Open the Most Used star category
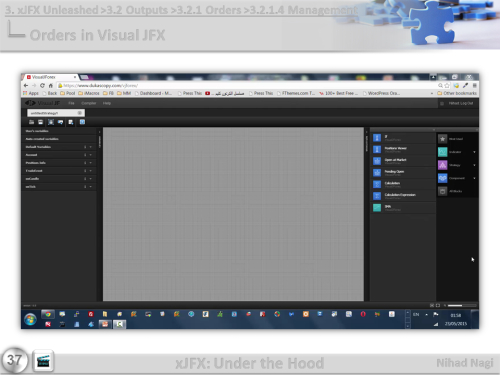The height and width of the screenshot is (375, 500). [442, 139]
